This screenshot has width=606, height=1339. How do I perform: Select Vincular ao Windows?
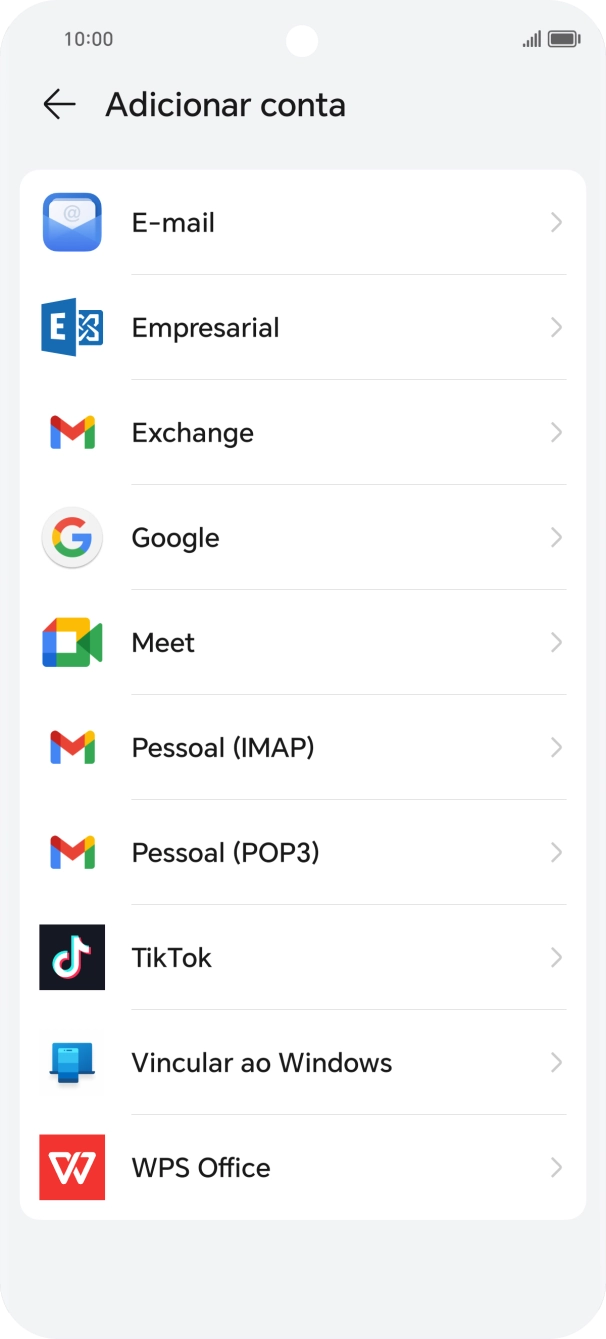(261, 1062)
